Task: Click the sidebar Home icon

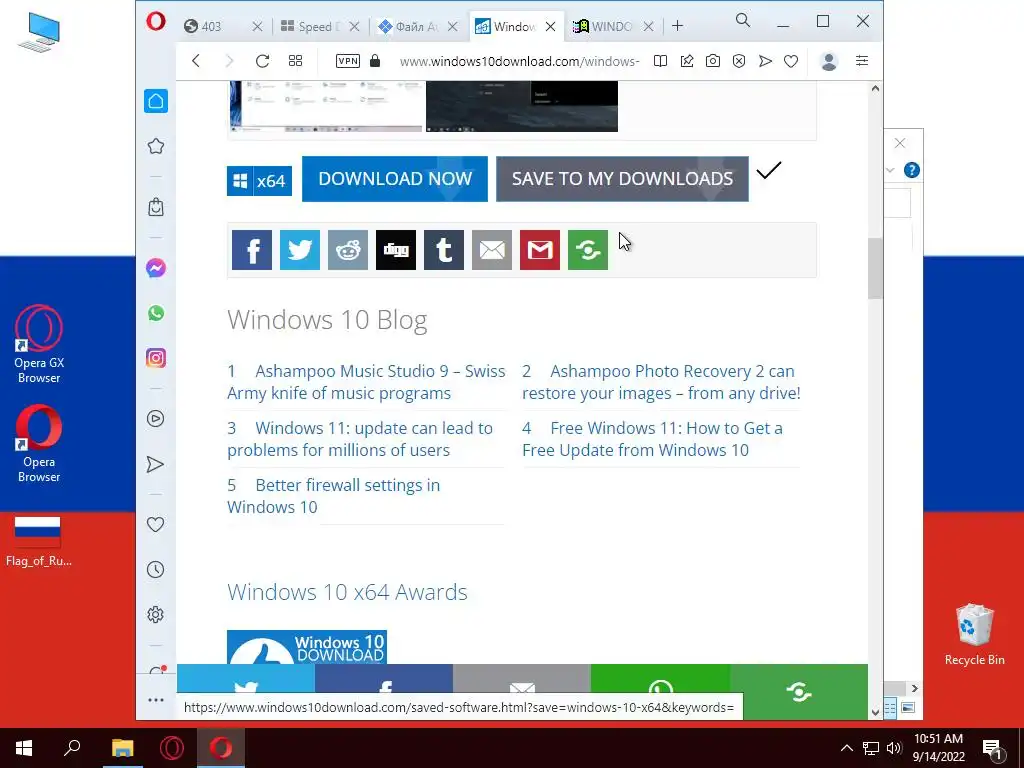Action: [x=155, y=101]
